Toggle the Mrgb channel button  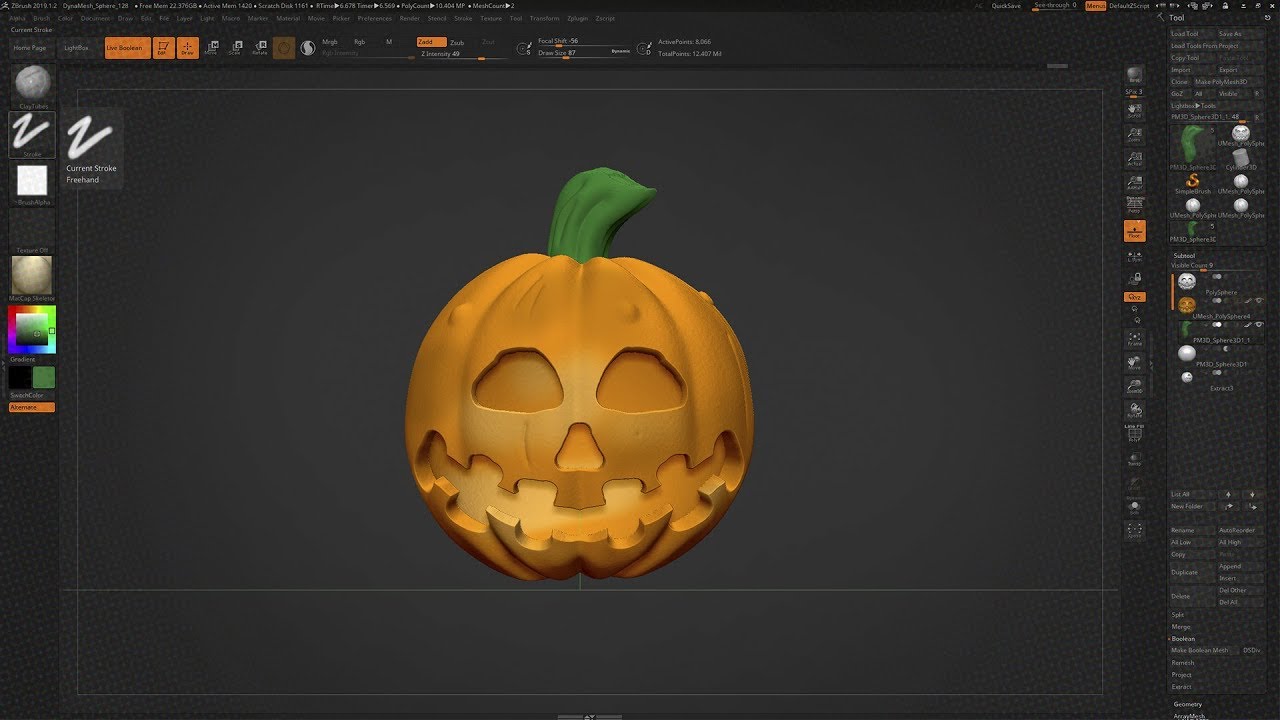click(x=330, y=42)
